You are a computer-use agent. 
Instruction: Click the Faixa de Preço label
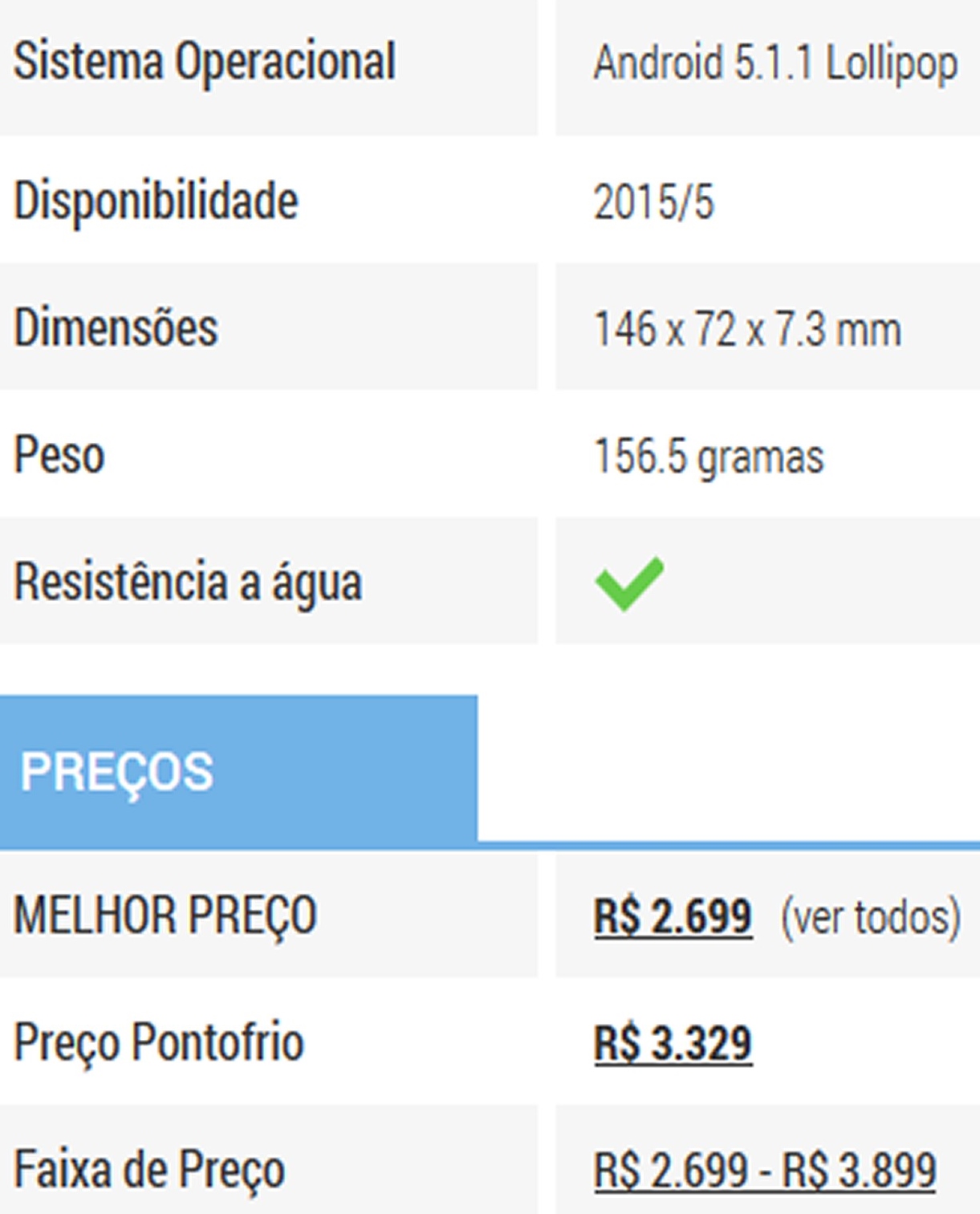pyautogui.click(x=149, y=1169)
